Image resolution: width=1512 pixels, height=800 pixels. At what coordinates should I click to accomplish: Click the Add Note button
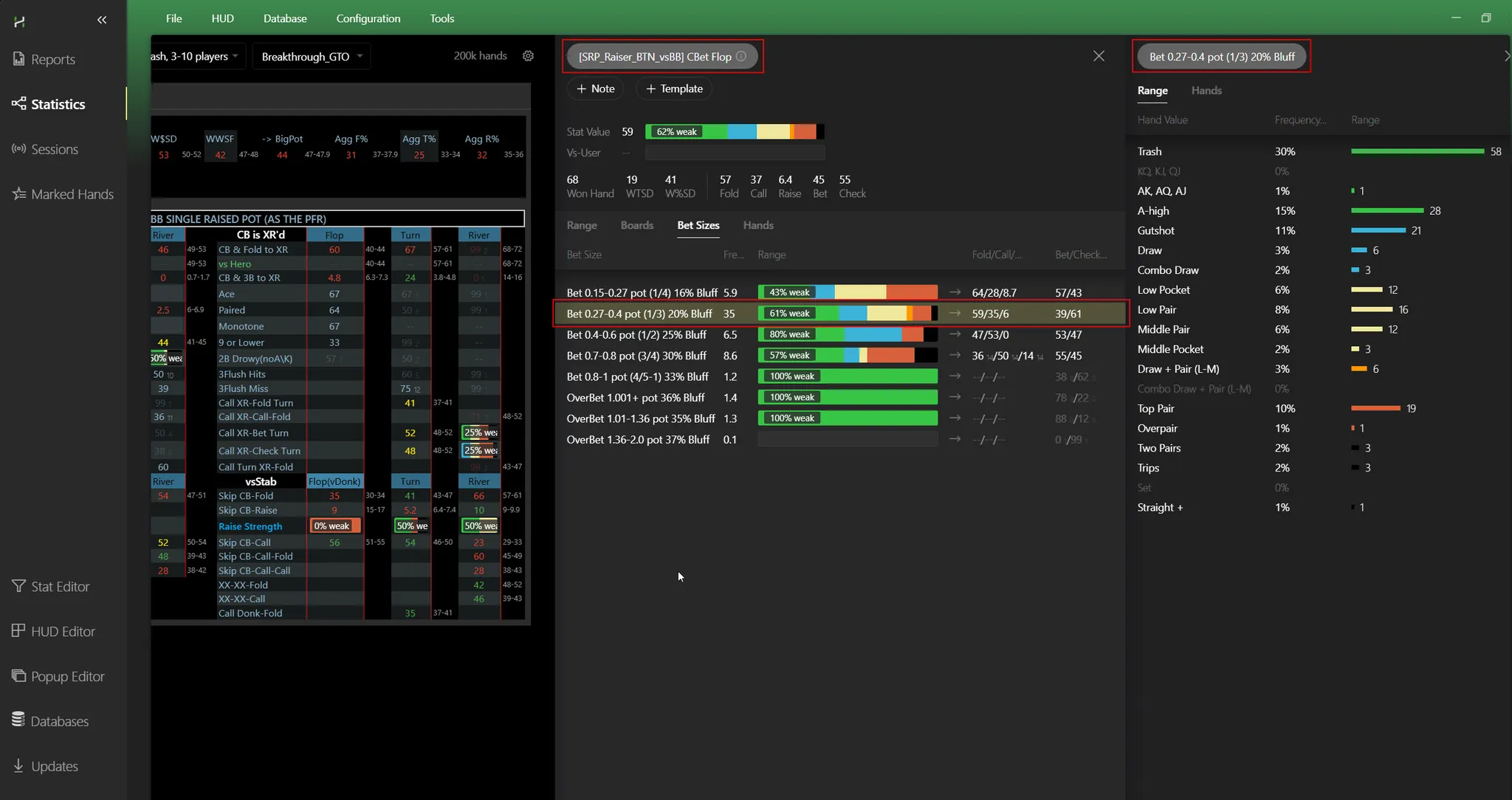point(595,89)
